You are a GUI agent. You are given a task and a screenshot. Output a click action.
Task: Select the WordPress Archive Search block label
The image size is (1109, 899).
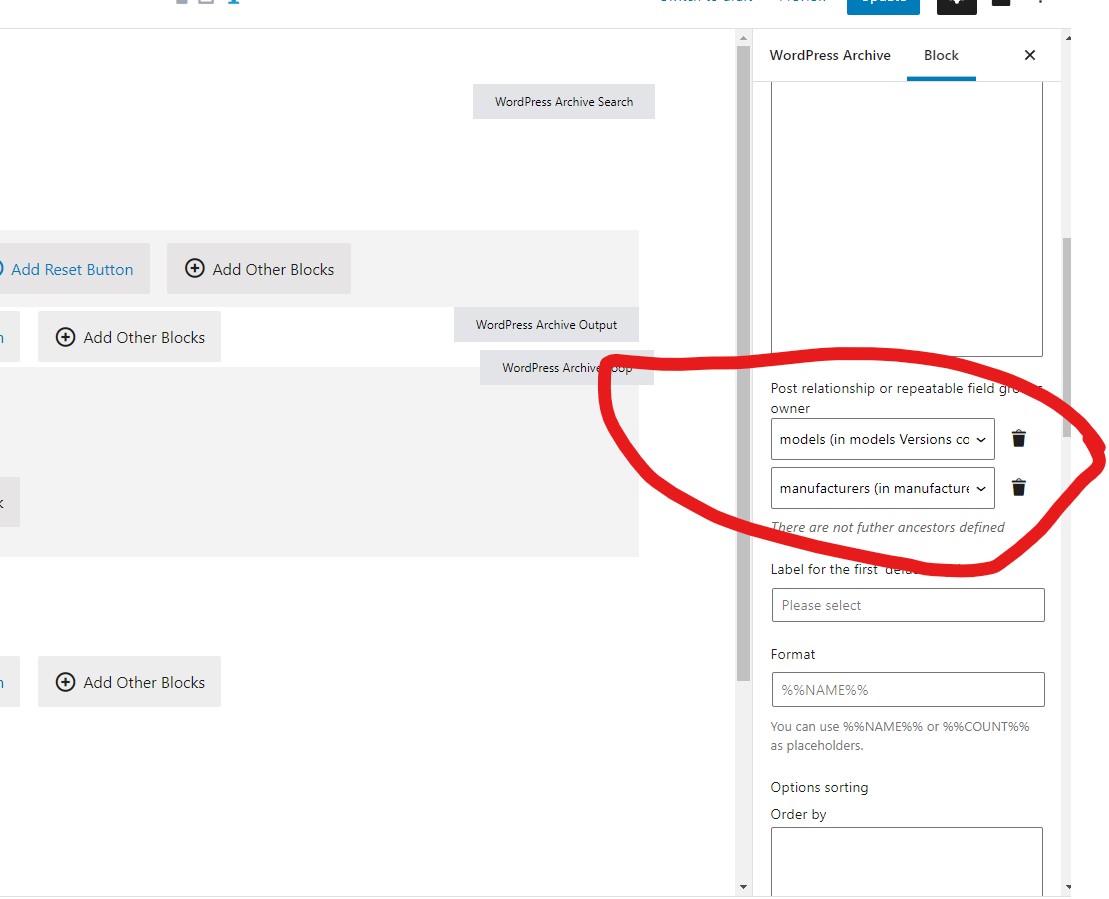564,102
